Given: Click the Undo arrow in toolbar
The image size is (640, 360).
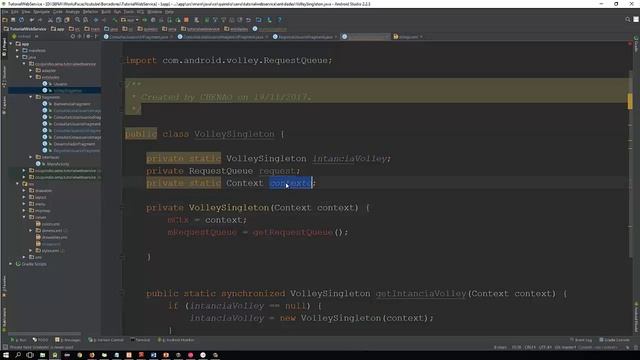Looking at the screenshot, I should (32, 20).
